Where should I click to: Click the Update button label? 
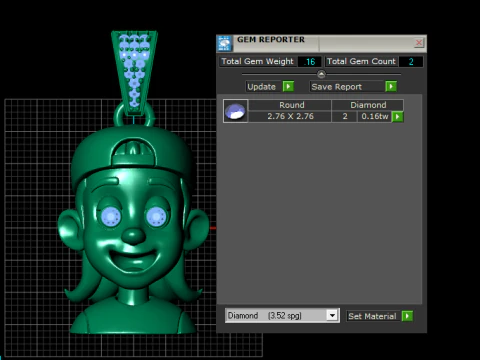(262, 87)
